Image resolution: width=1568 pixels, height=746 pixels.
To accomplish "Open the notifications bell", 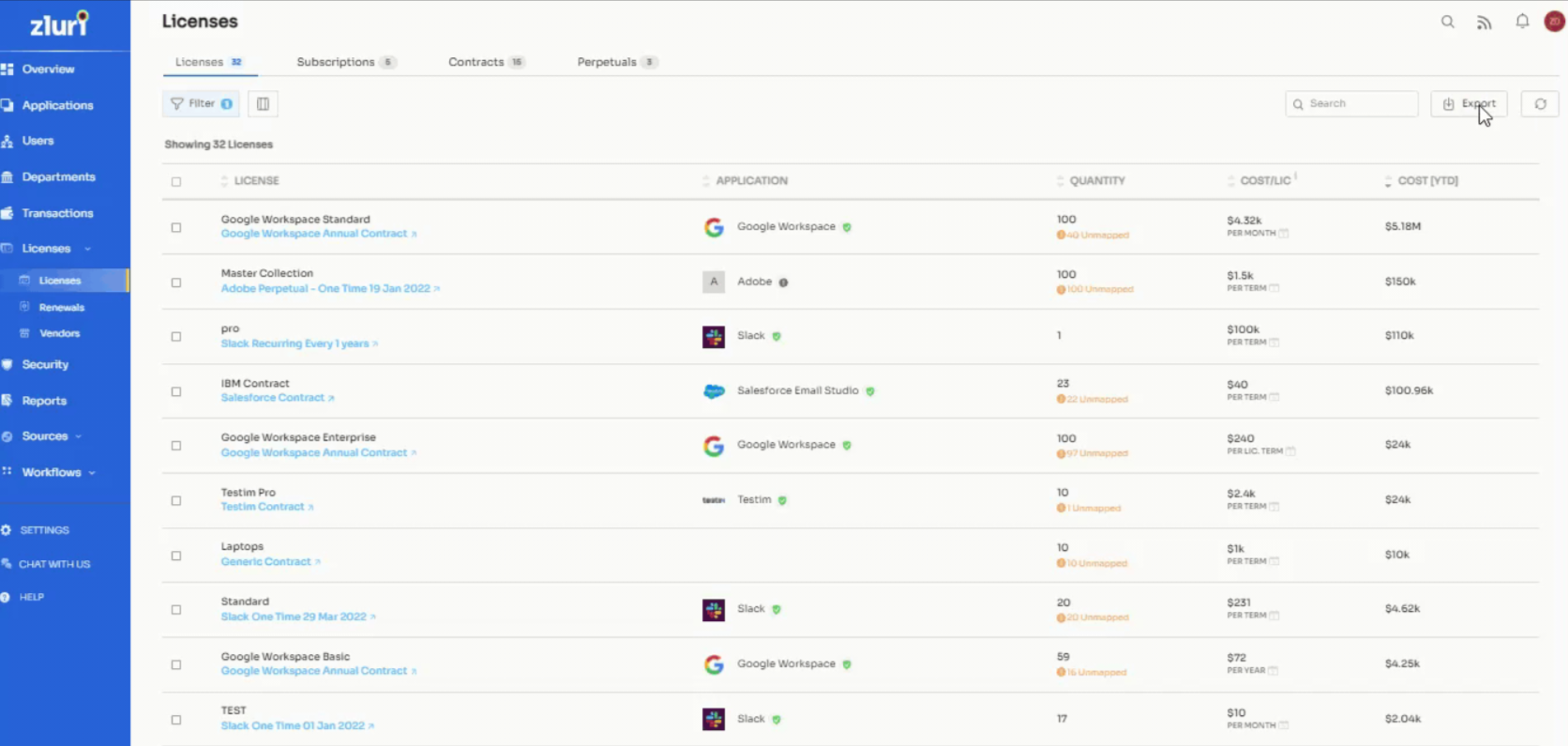I will [1522, 21].
